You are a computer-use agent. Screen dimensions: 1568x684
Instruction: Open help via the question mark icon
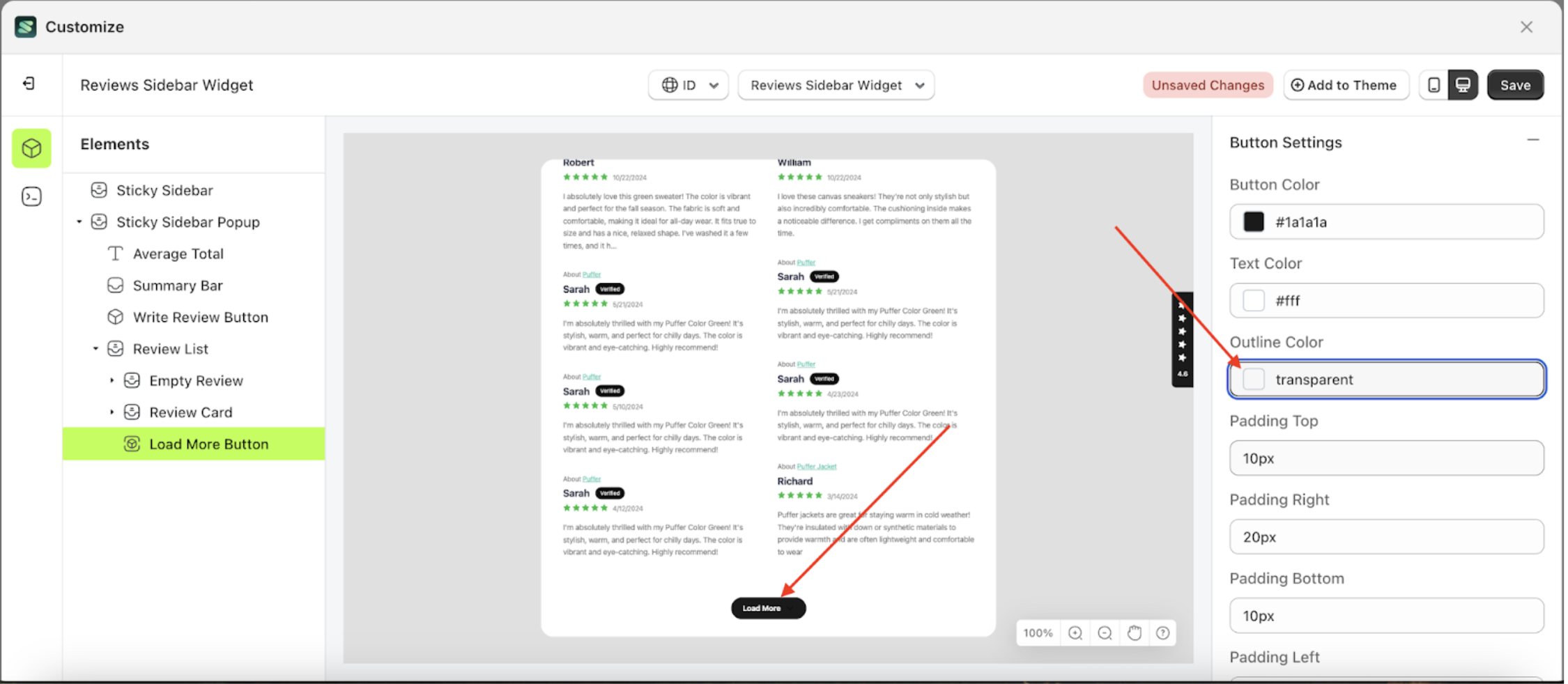pos(1162,632)
